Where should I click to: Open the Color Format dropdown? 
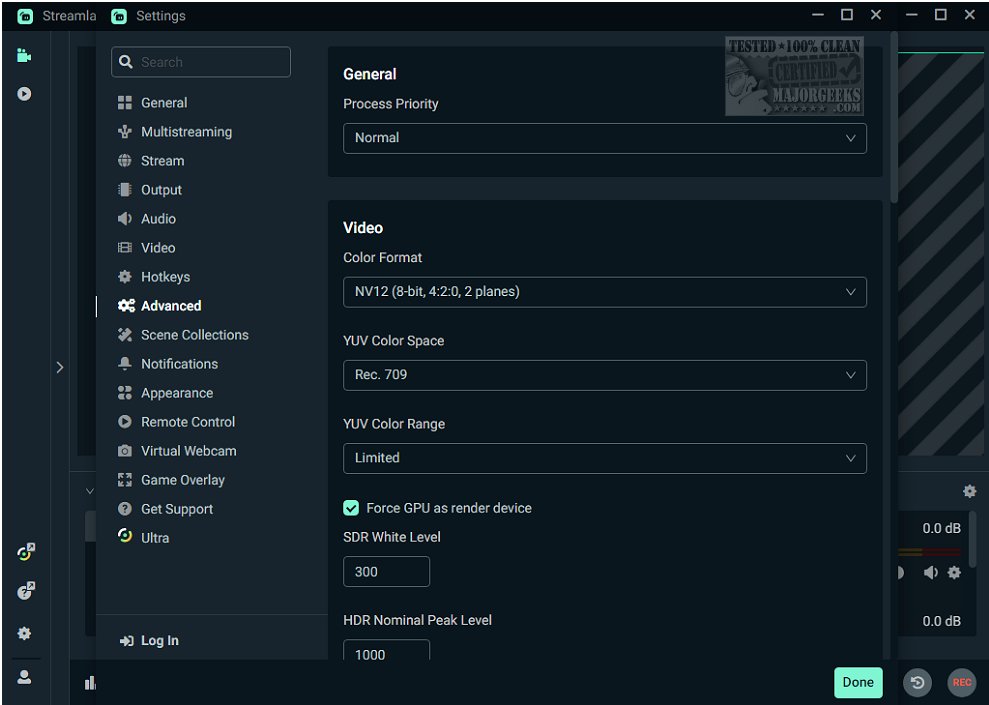[604, 292]
